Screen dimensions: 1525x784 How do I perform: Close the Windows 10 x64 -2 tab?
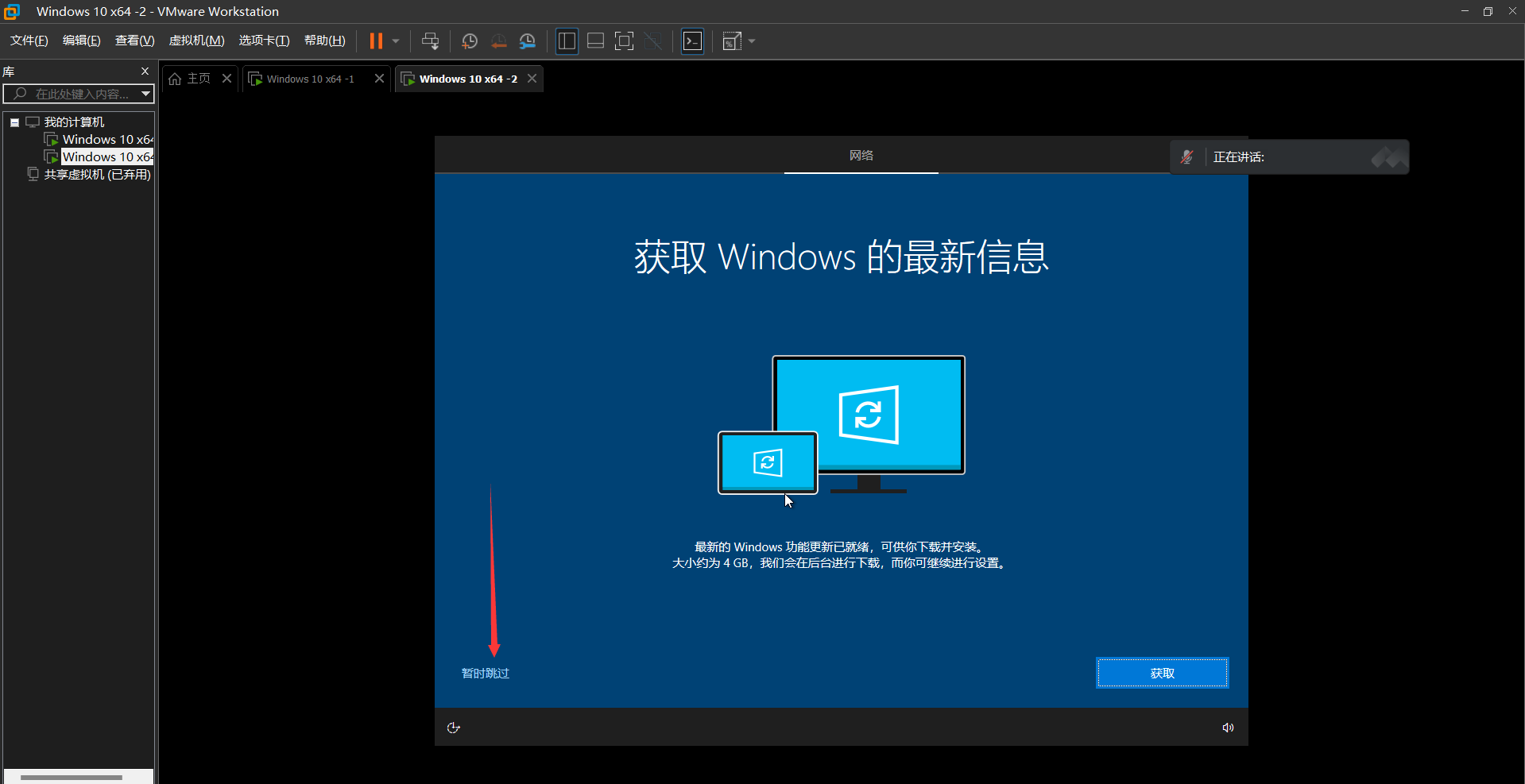click(532, 78)
